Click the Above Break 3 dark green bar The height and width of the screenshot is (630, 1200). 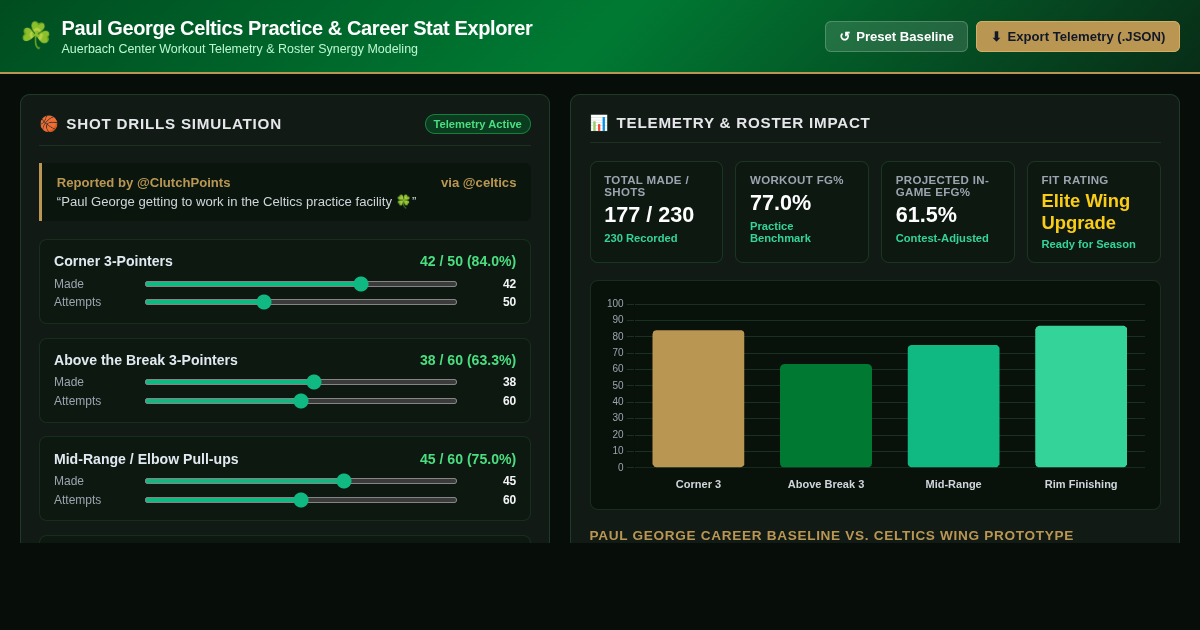826,416
